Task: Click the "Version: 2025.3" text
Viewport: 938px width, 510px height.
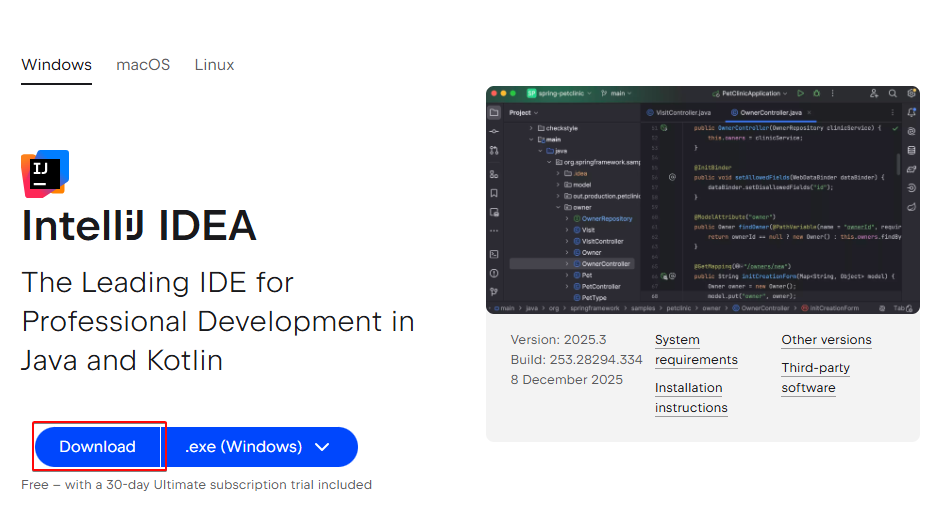Action: (558, 340)
